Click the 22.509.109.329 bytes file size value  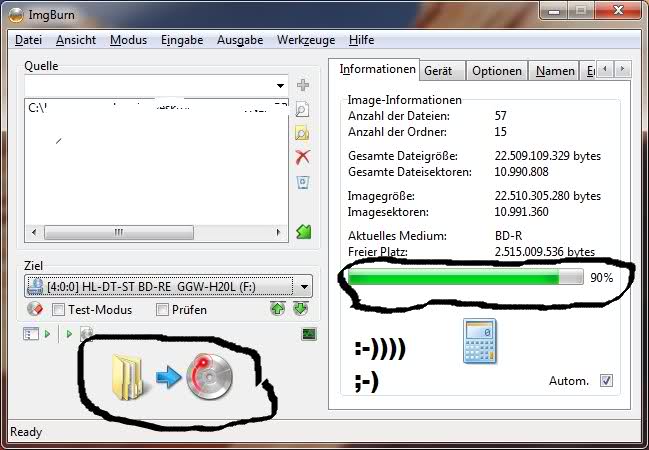548,156
